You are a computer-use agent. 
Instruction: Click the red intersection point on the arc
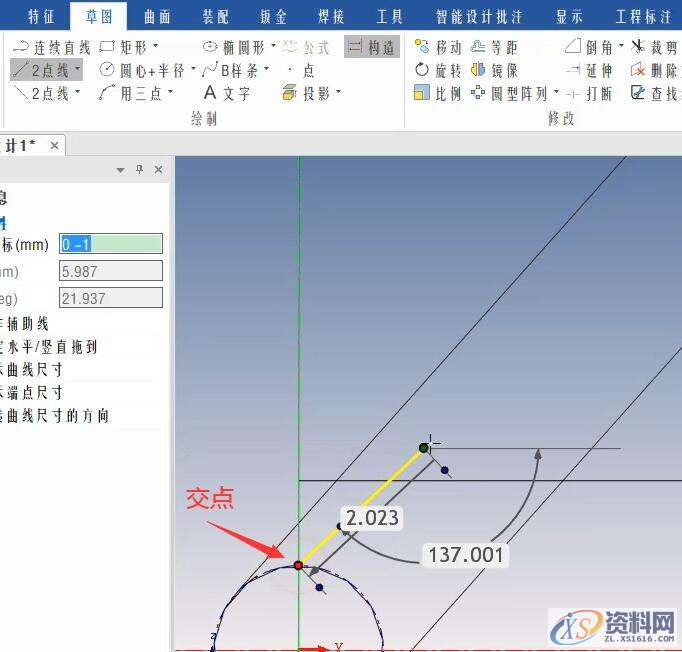pos(298,565)
